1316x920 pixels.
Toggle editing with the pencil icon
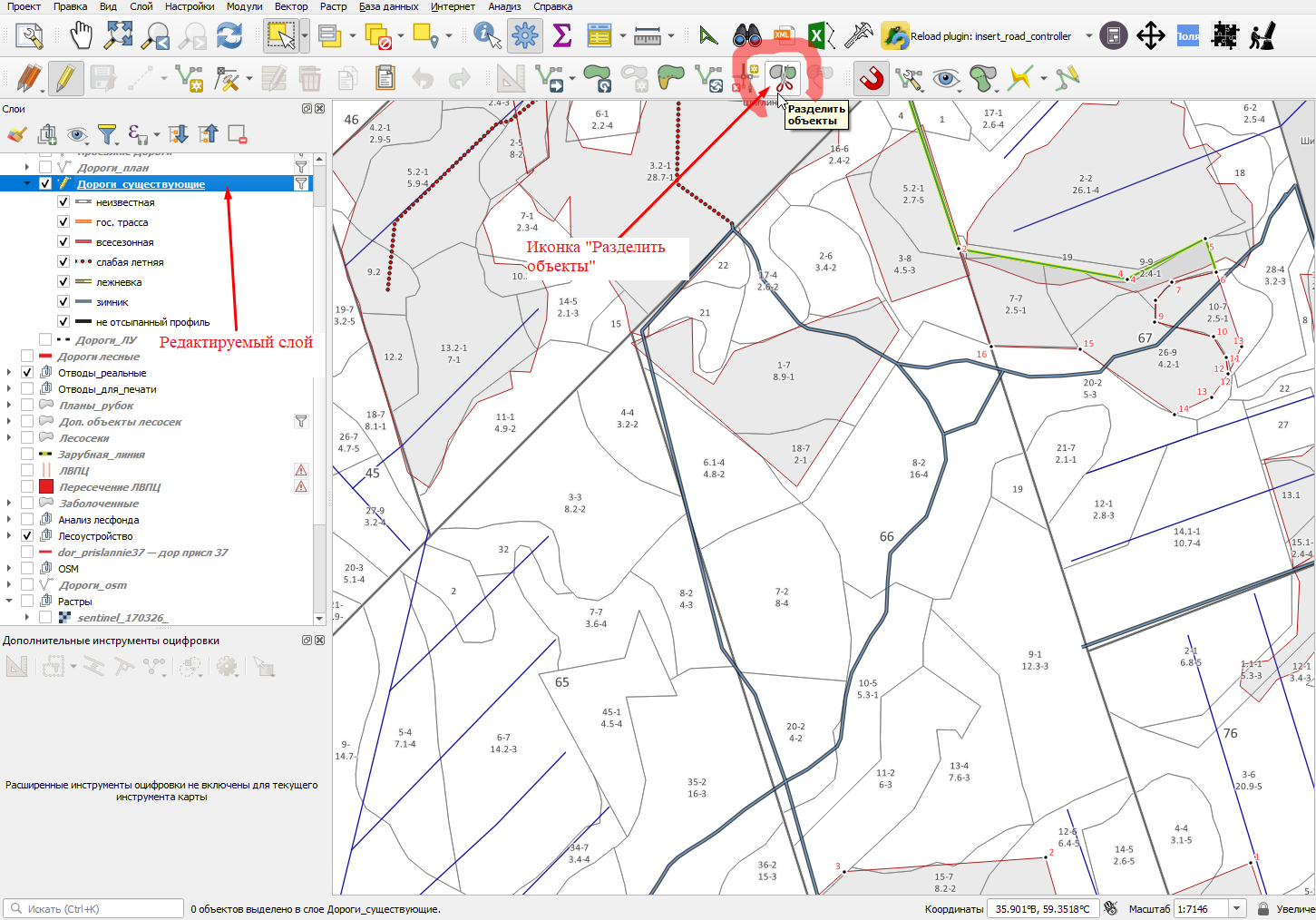[64, 78]
